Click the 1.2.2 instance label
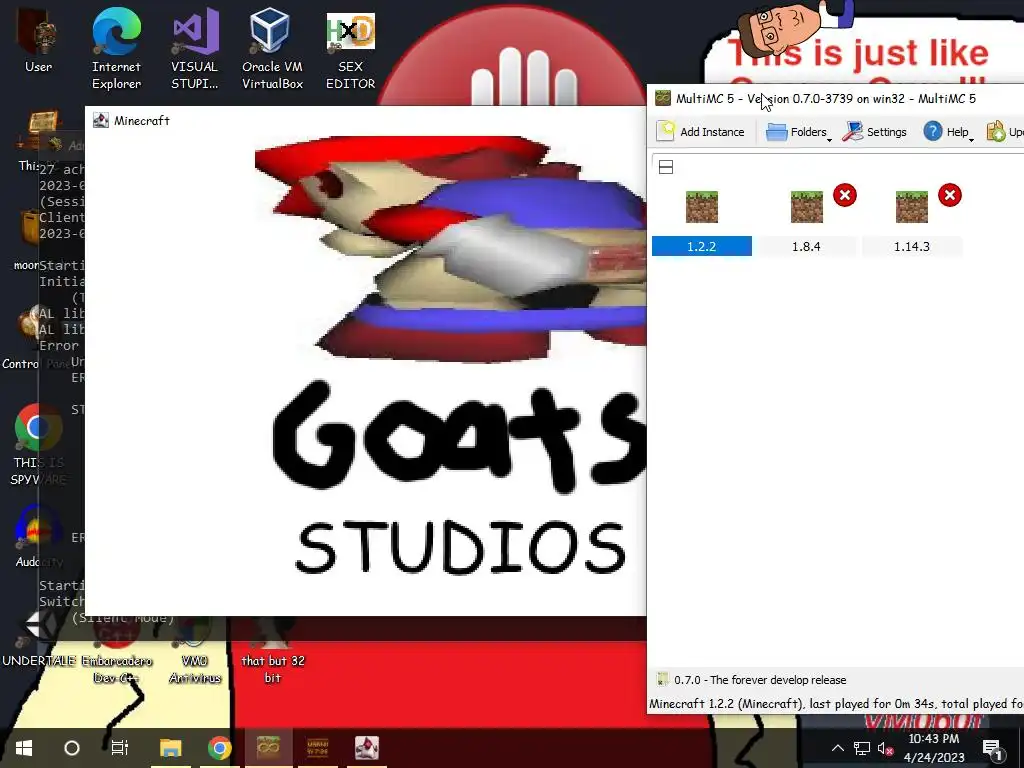This screenshot has height=768, width=1024. pyautogui.click(x=701, y=246)
